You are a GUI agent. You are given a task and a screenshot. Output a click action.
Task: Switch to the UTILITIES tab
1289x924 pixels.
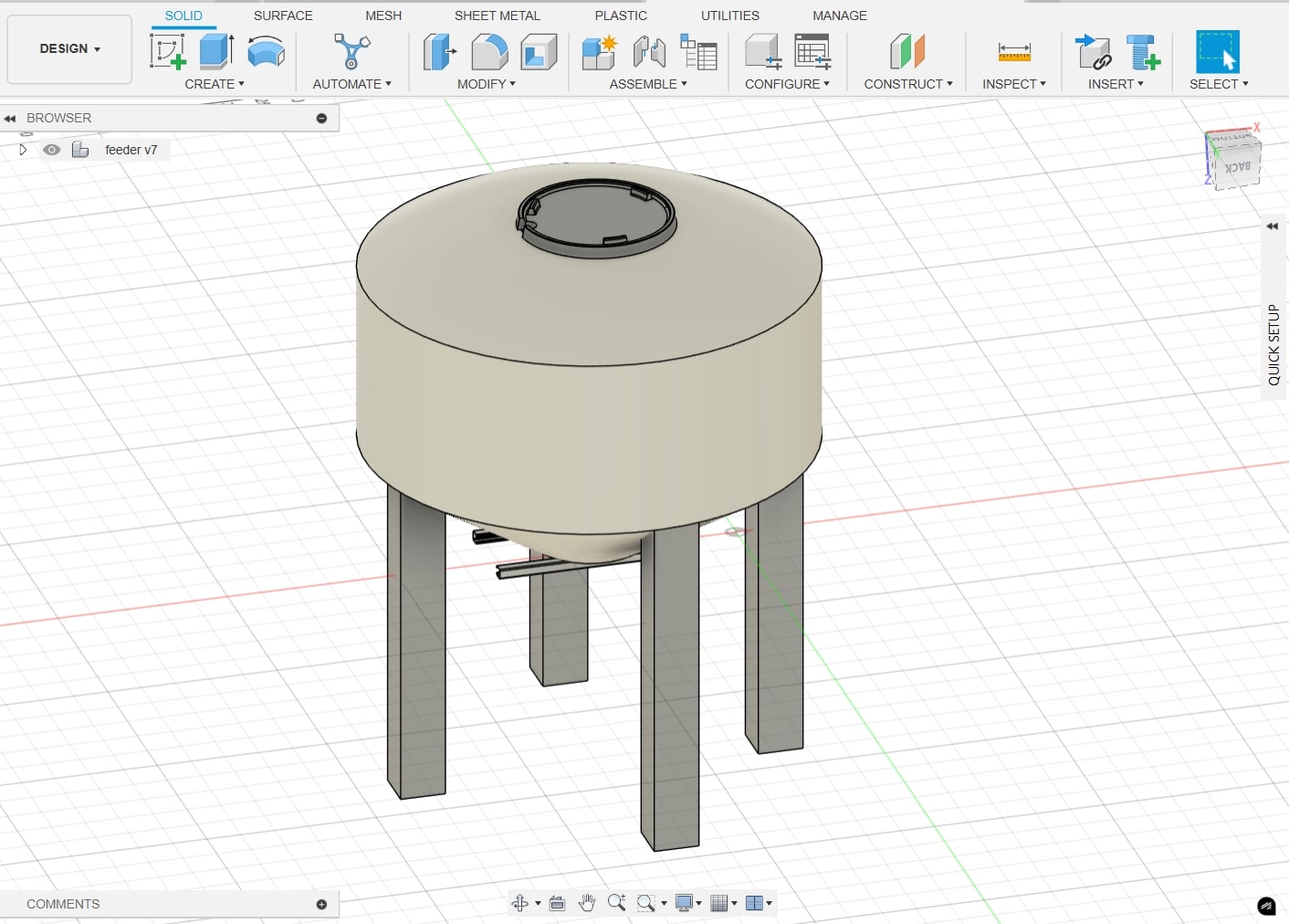click(730, 16)
